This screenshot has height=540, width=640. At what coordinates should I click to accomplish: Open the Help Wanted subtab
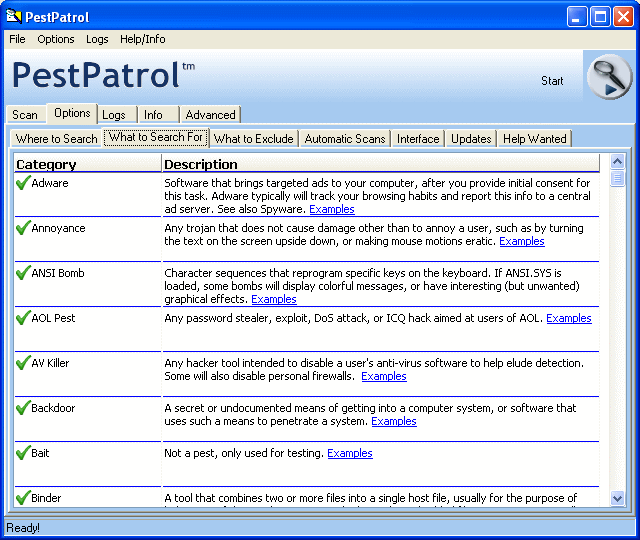pyautogui.click(x=534, y=139)
